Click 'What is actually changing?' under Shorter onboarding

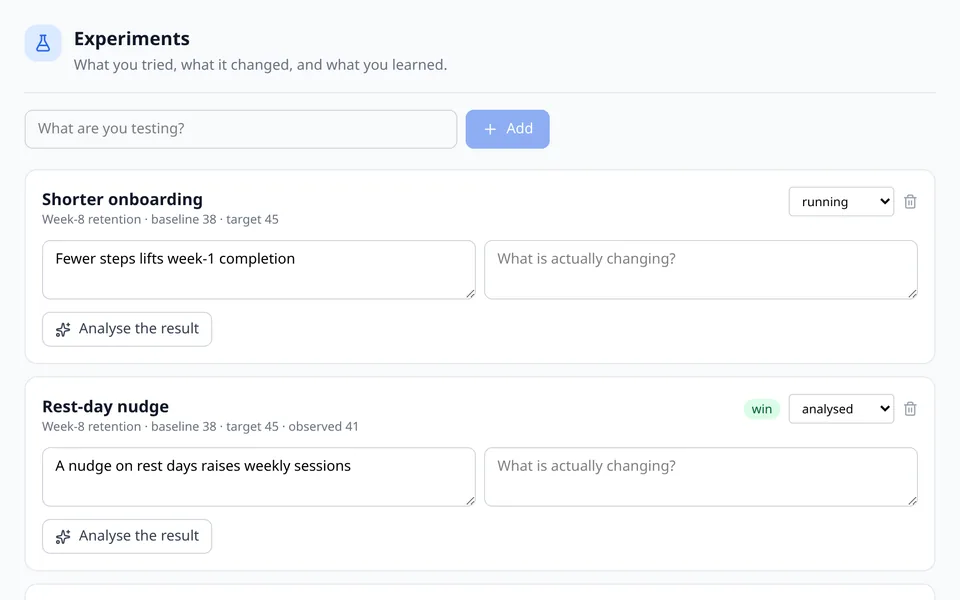click(x=700, y=269)
